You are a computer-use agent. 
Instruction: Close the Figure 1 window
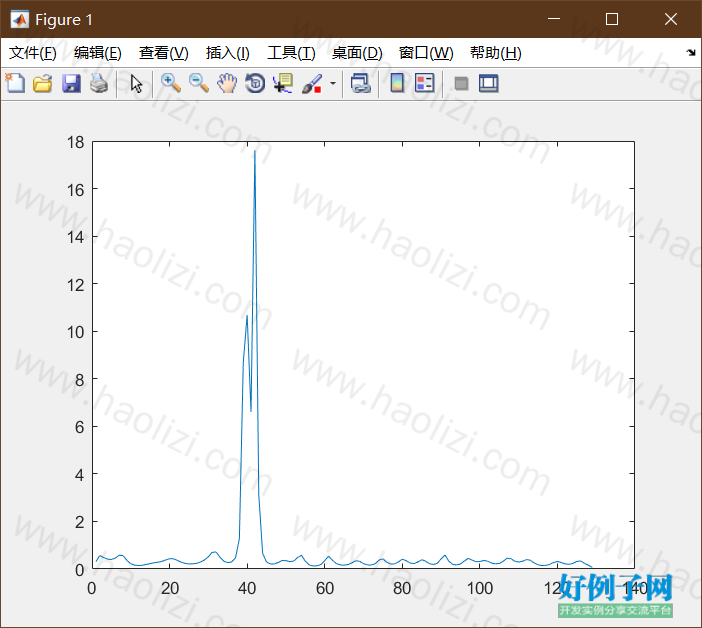point(670,19)
